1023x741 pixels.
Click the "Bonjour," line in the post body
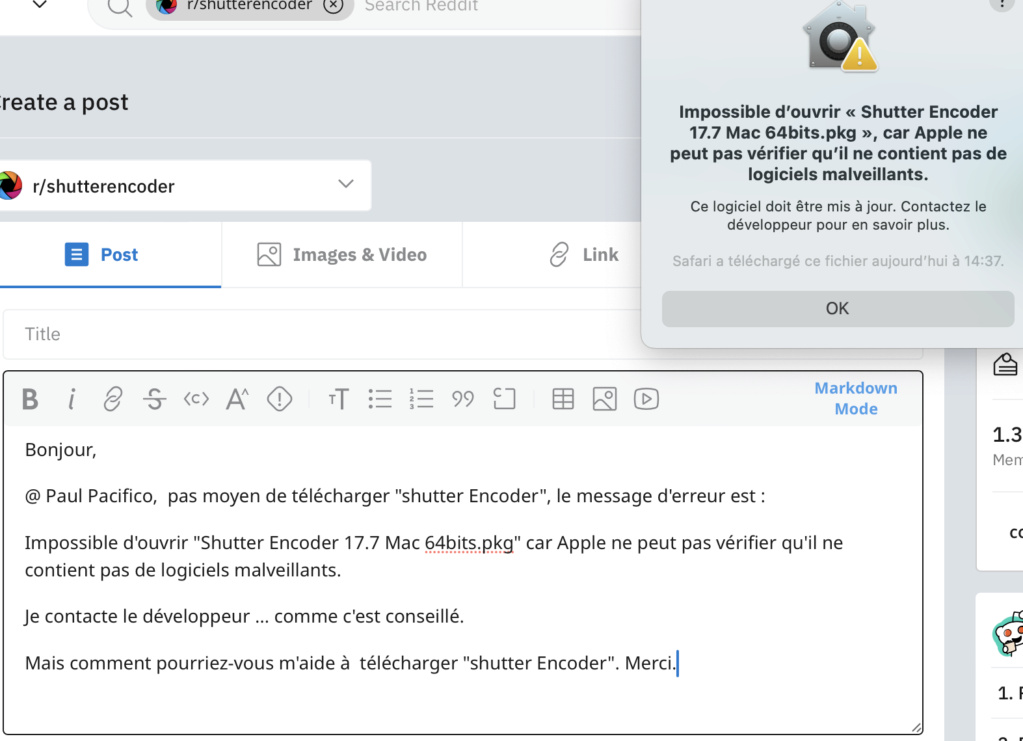61,450
